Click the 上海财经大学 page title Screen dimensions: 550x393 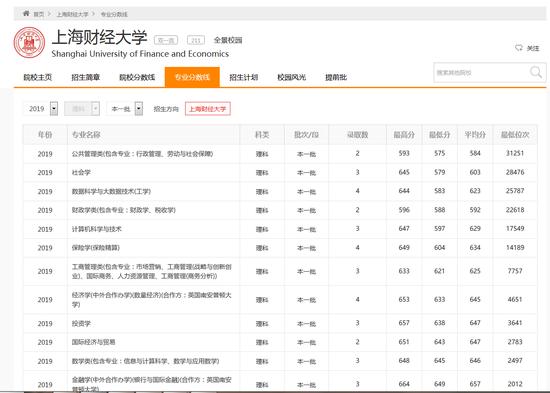click(100, 38)
